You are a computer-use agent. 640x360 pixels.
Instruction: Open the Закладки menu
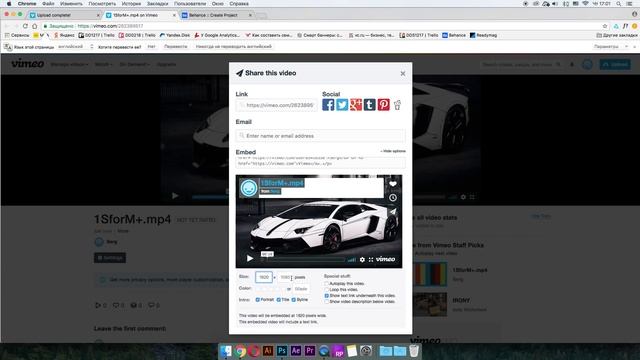coord(158,4)
